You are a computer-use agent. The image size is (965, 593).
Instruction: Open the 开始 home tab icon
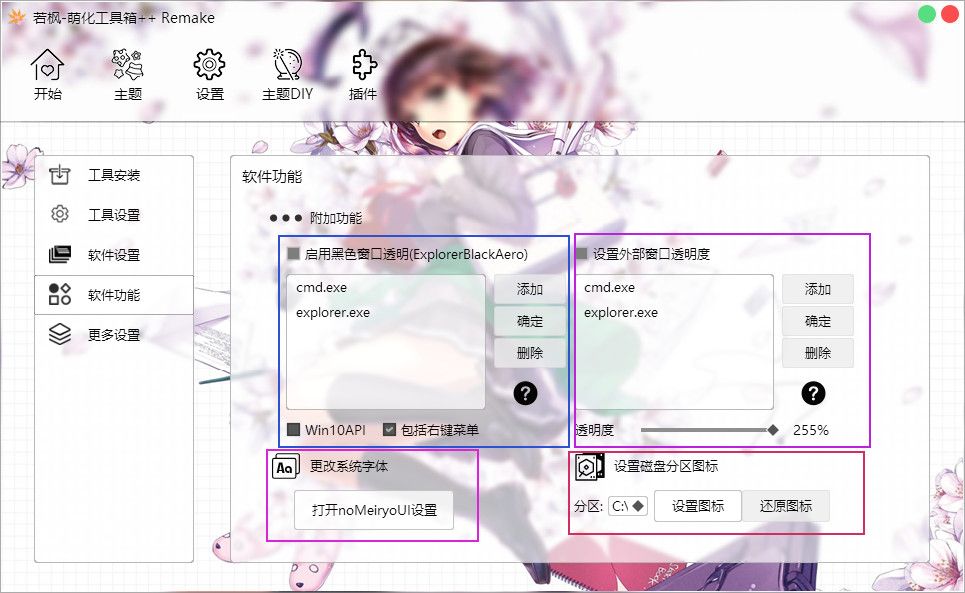[x=47, y=65]
